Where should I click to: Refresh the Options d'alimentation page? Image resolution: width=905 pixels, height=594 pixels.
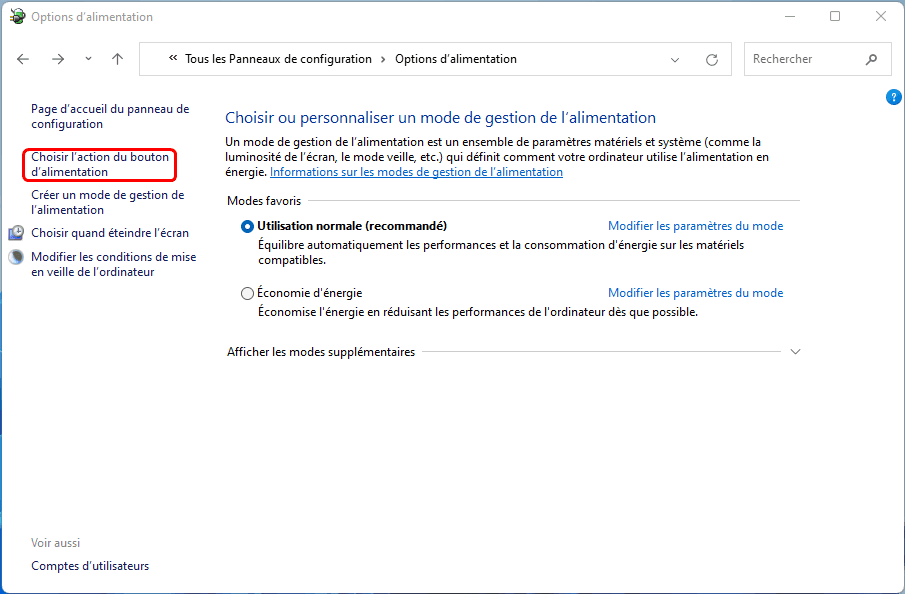coord(712,59)
